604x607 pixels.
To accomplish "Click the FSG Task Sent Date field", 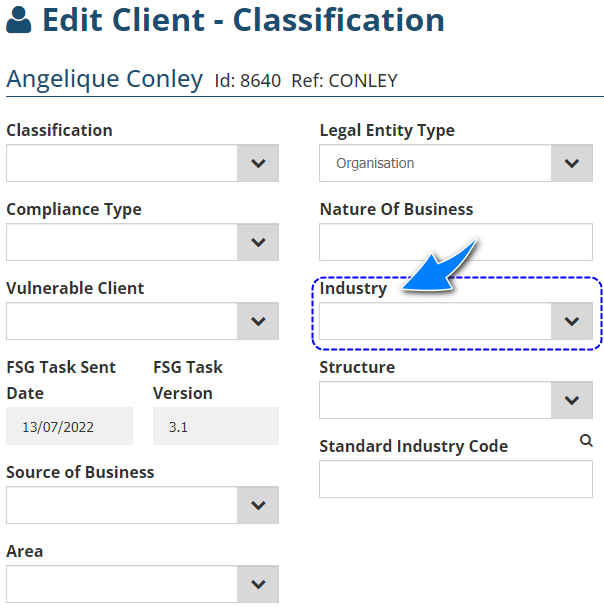I will [69, 426].
